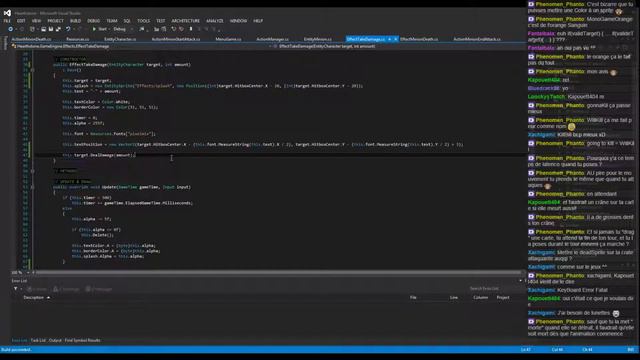This screenshot has width=640, height=360.
Task: Click the Navigate Forward toolbar icon
Action: 22,29
